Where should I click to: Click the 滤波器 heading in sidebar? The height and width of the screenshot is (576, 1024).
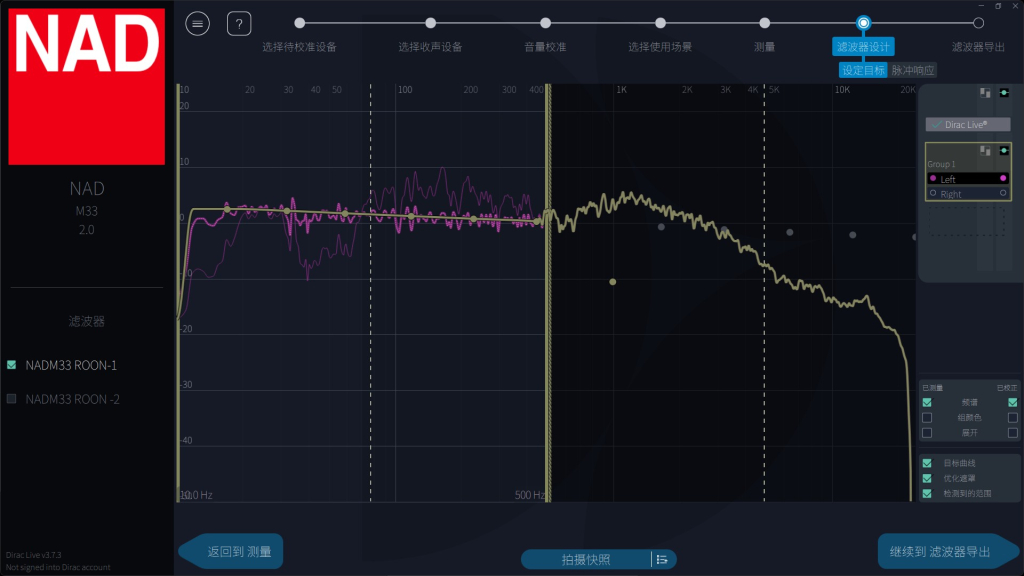[x=87, y=321]
